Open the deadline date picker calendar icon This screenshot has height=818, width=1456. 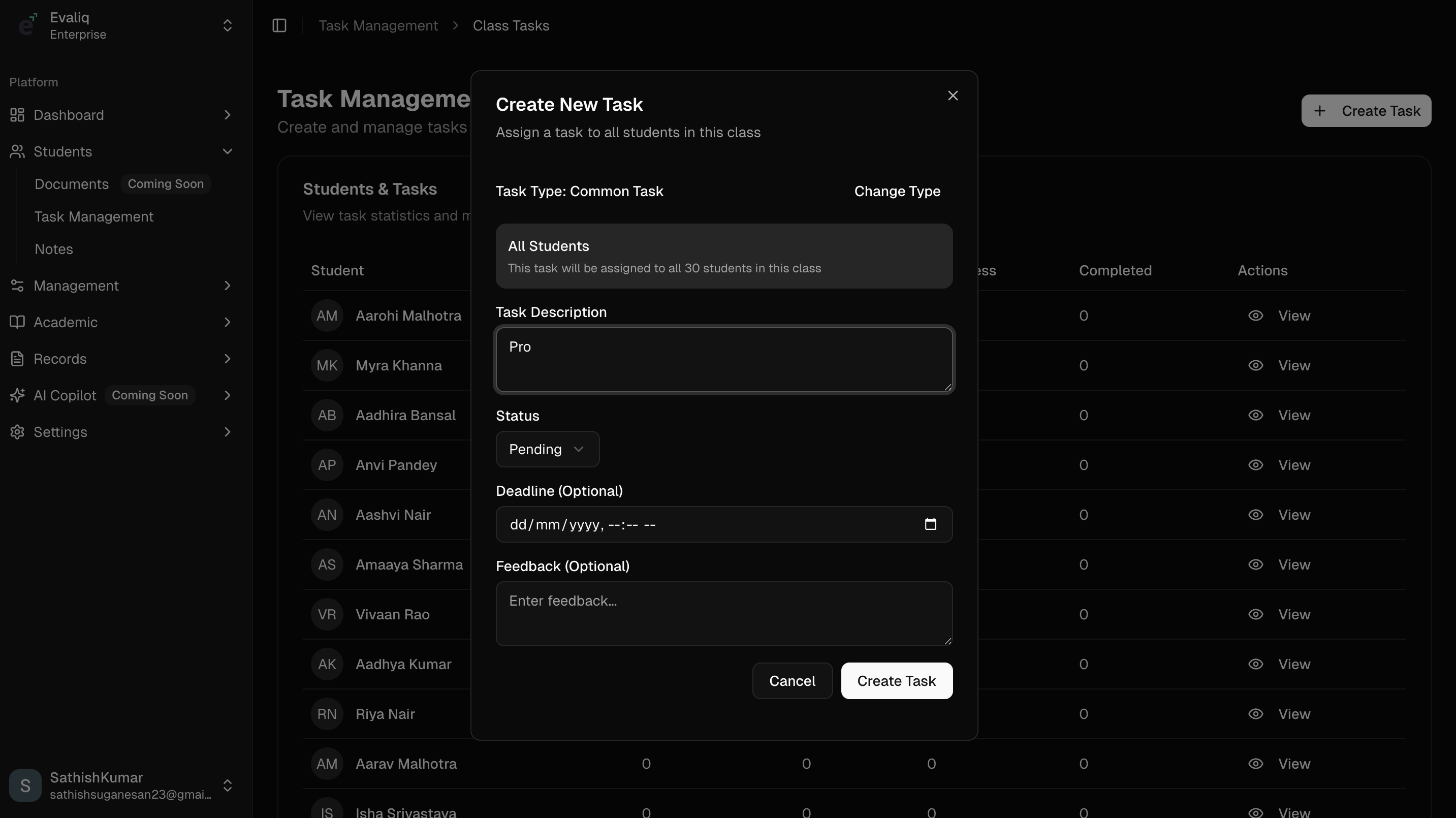[x=930, y=524]
